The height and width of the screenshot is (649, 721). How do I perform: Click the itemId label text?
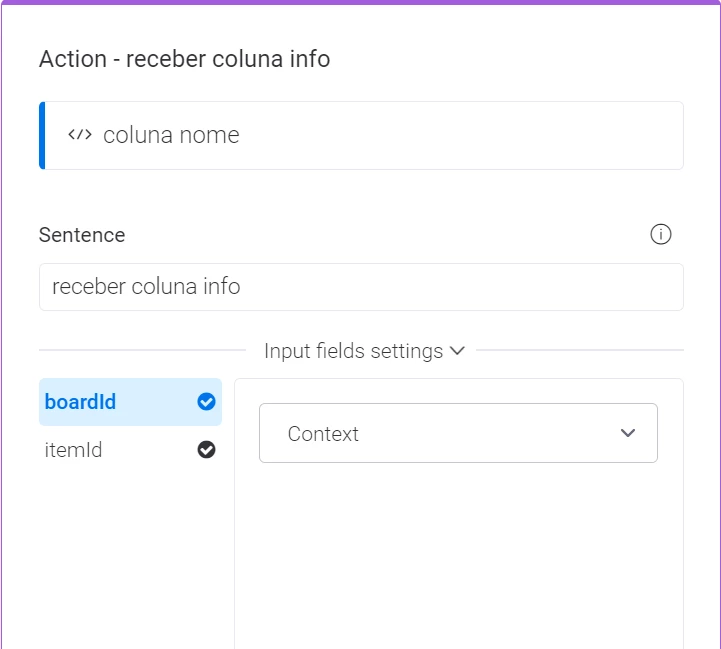point(73,450)
